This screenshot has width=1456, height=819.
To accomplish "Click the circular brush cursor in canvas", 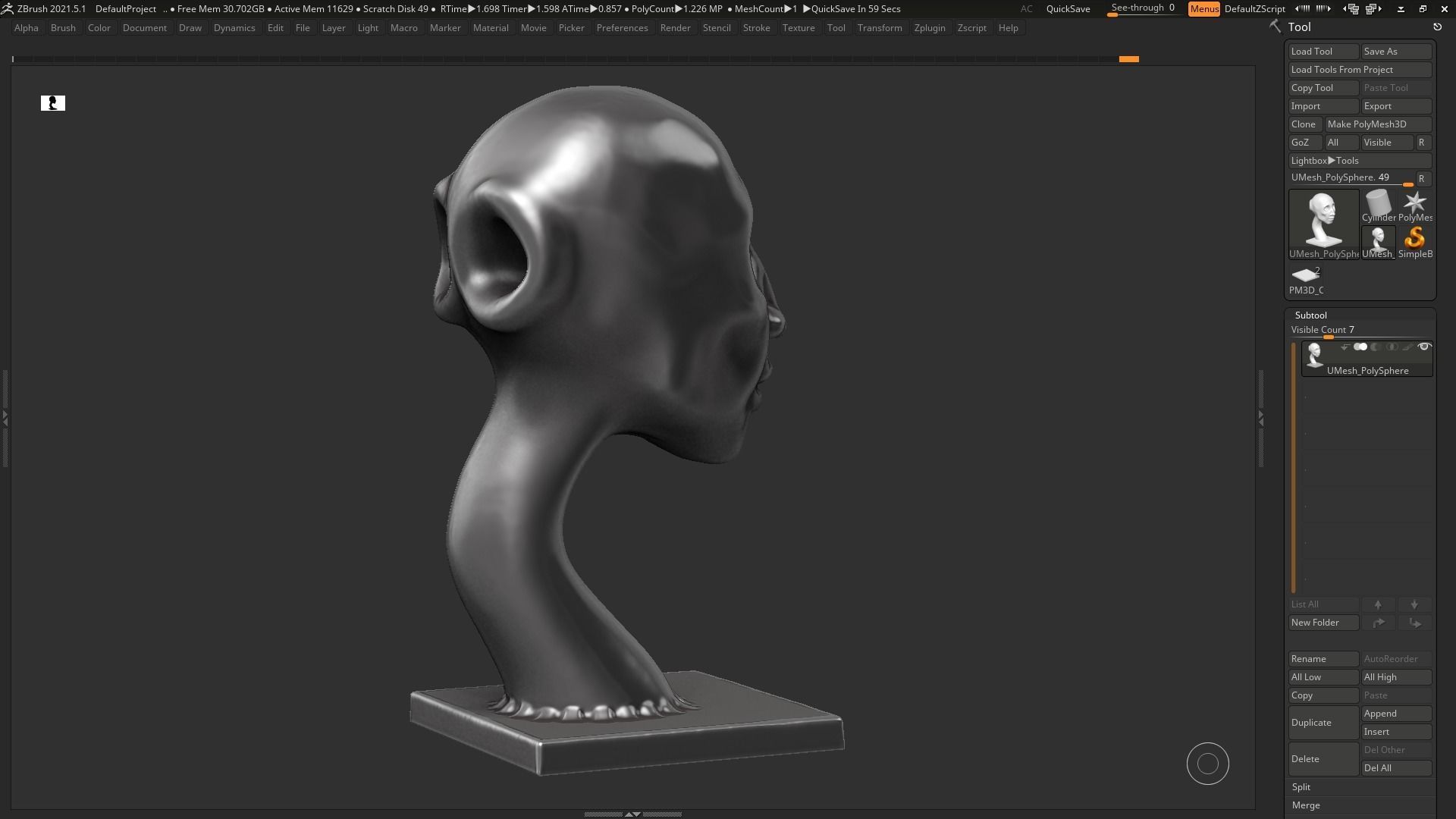I will [x=1208, y=764].
